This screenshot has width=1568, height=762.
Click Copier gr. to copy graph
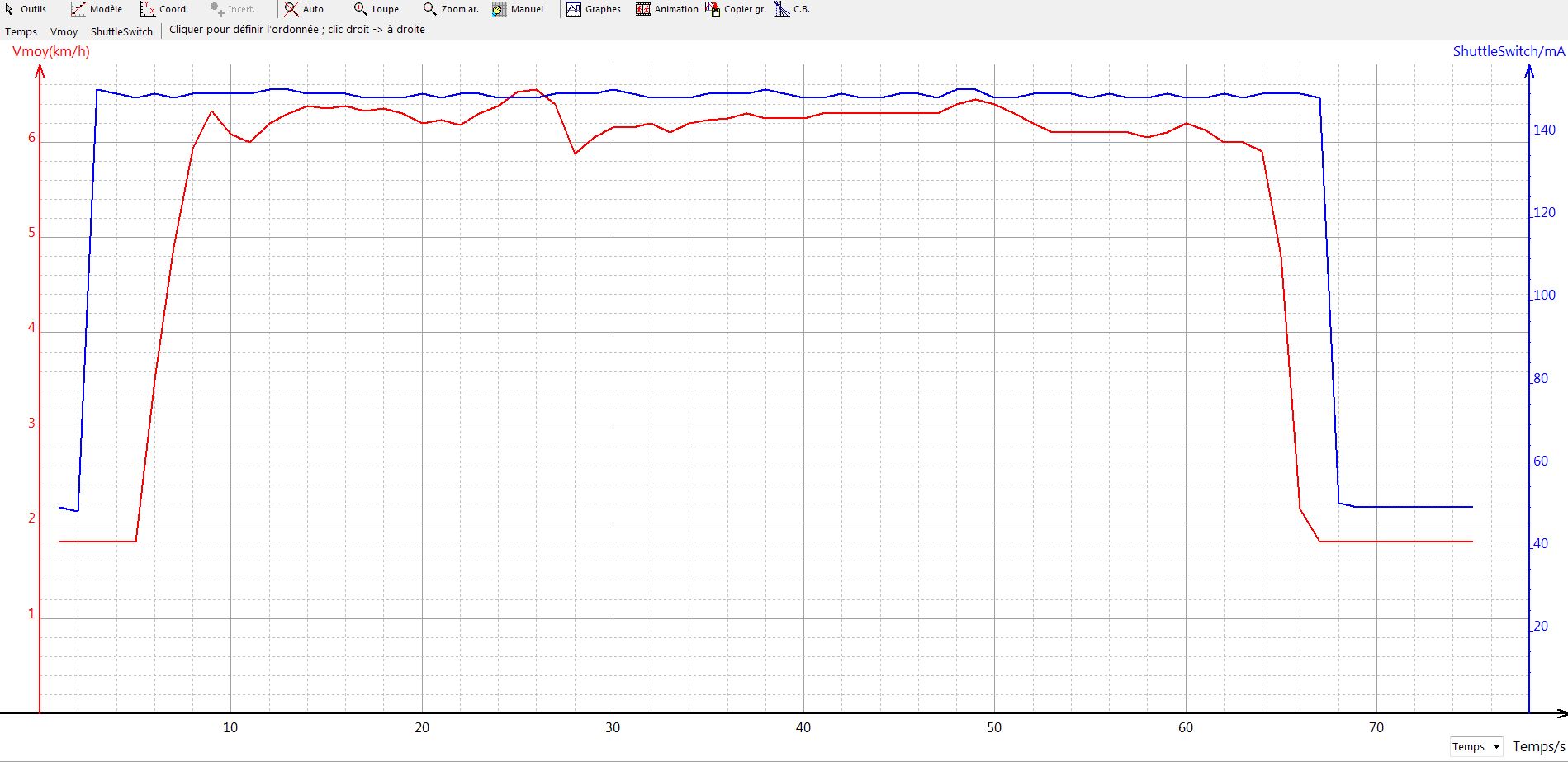(x=736, y=9)
